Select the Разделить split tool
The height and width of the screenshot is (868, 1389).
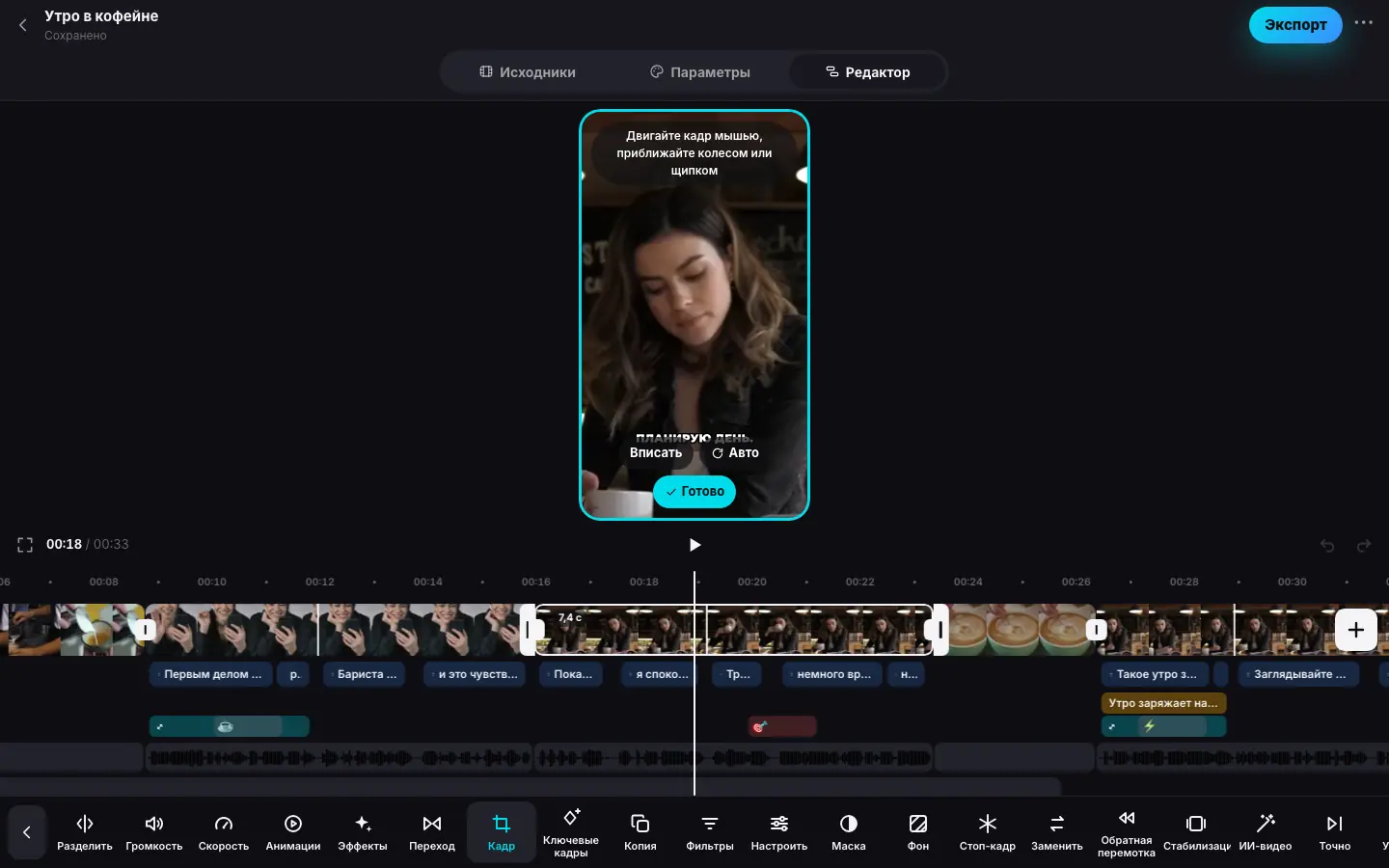tap(85, 832)
